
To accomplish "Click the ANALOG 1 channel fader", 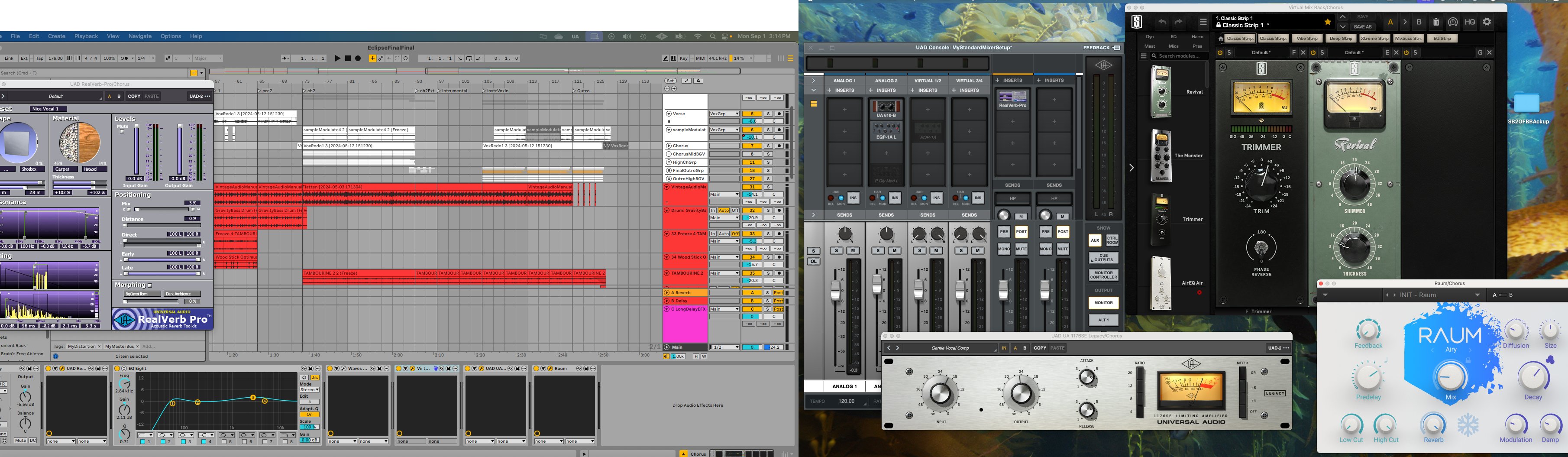I will pos(835,290).
